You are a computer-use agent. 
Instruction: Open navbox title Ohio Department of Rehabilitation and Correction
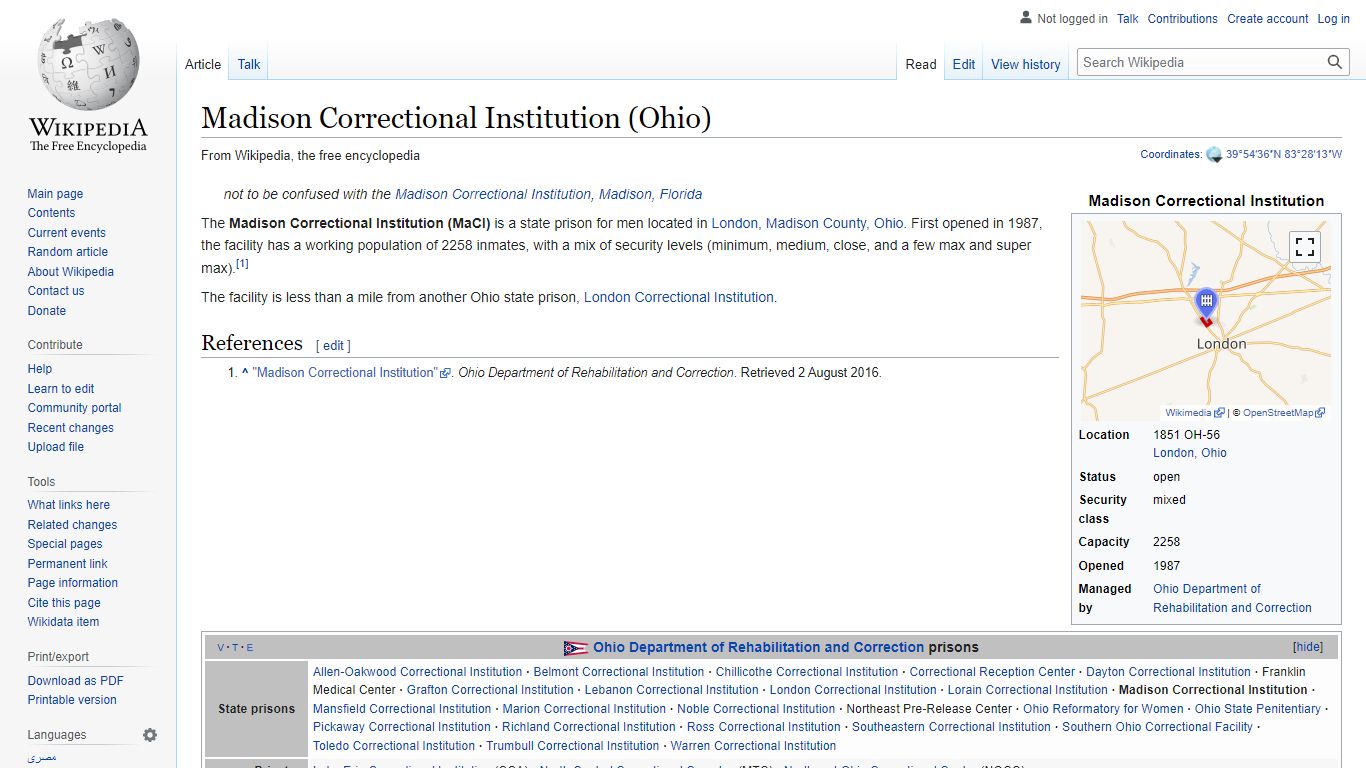coord(758,647)
